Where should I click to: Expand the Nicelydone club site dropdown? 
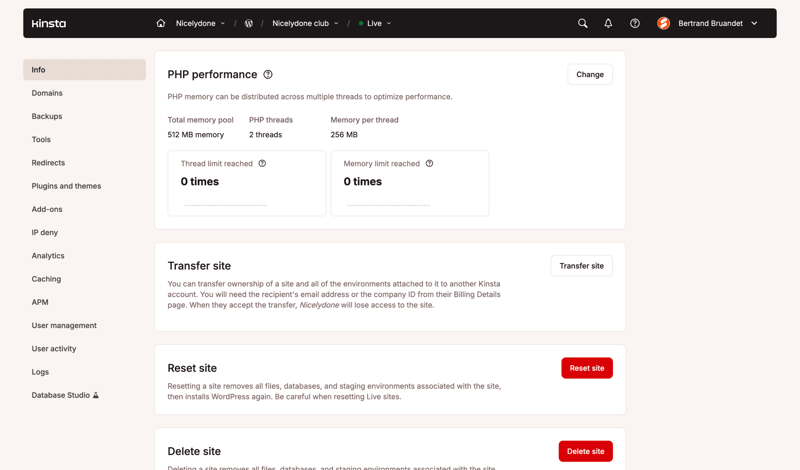pyautogui.click(x=306, y=23)
